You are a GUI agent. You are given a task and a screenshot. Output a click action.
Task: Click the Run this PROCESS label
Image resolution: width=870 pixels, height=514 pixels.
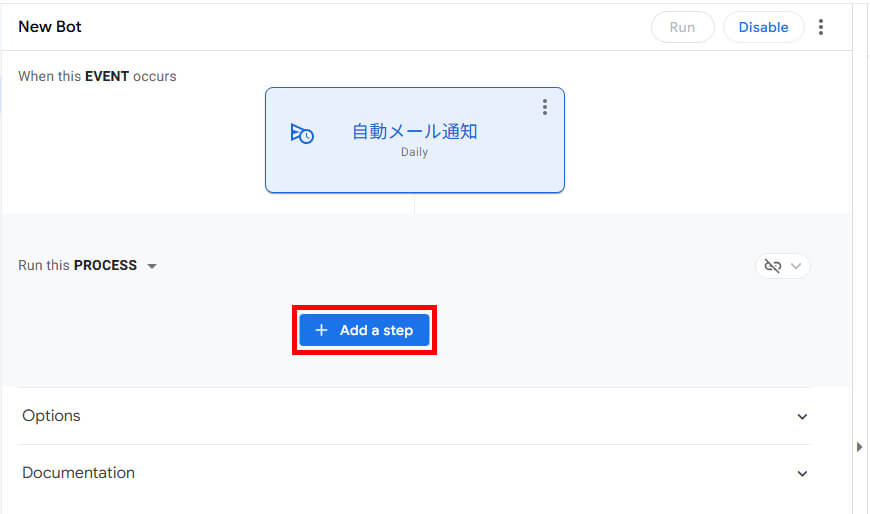click(x=78, y=266)
